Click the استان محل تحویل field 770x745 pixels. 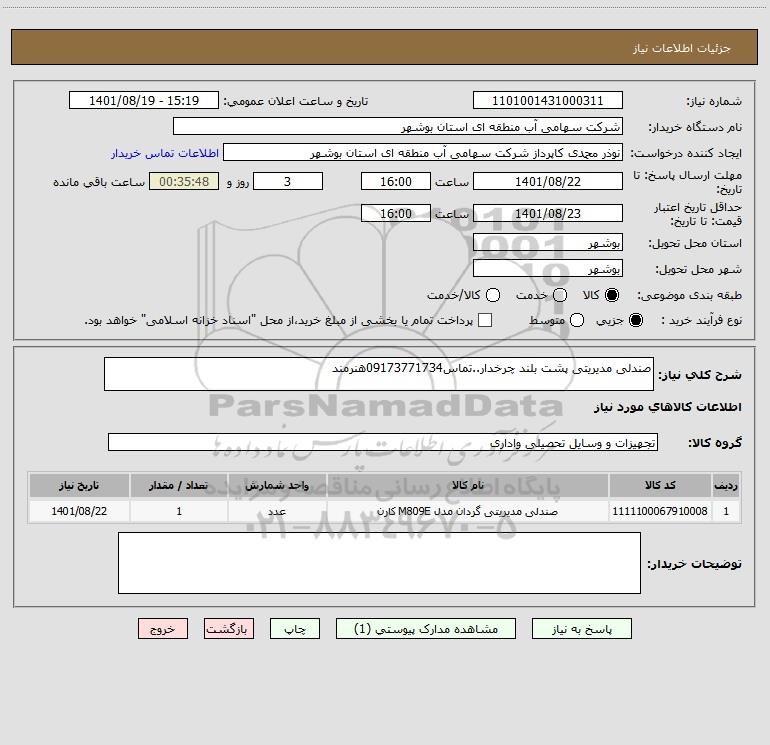[548, 243]
